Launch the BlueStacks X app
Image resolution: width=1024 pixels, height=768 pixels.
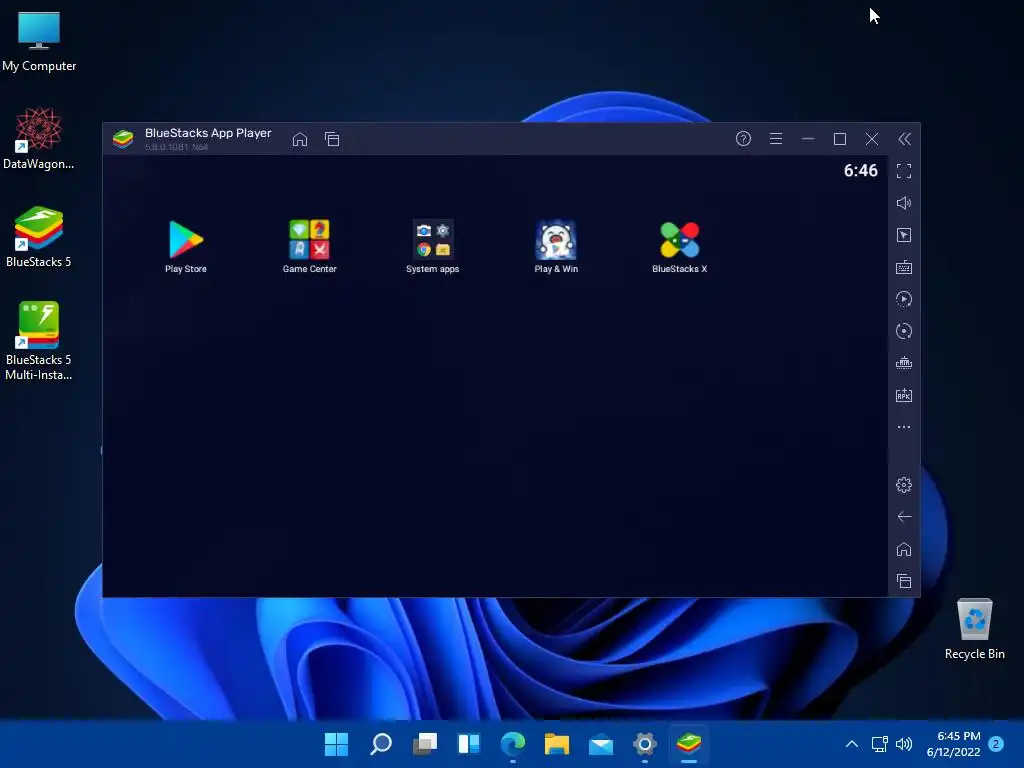point(679,246)
